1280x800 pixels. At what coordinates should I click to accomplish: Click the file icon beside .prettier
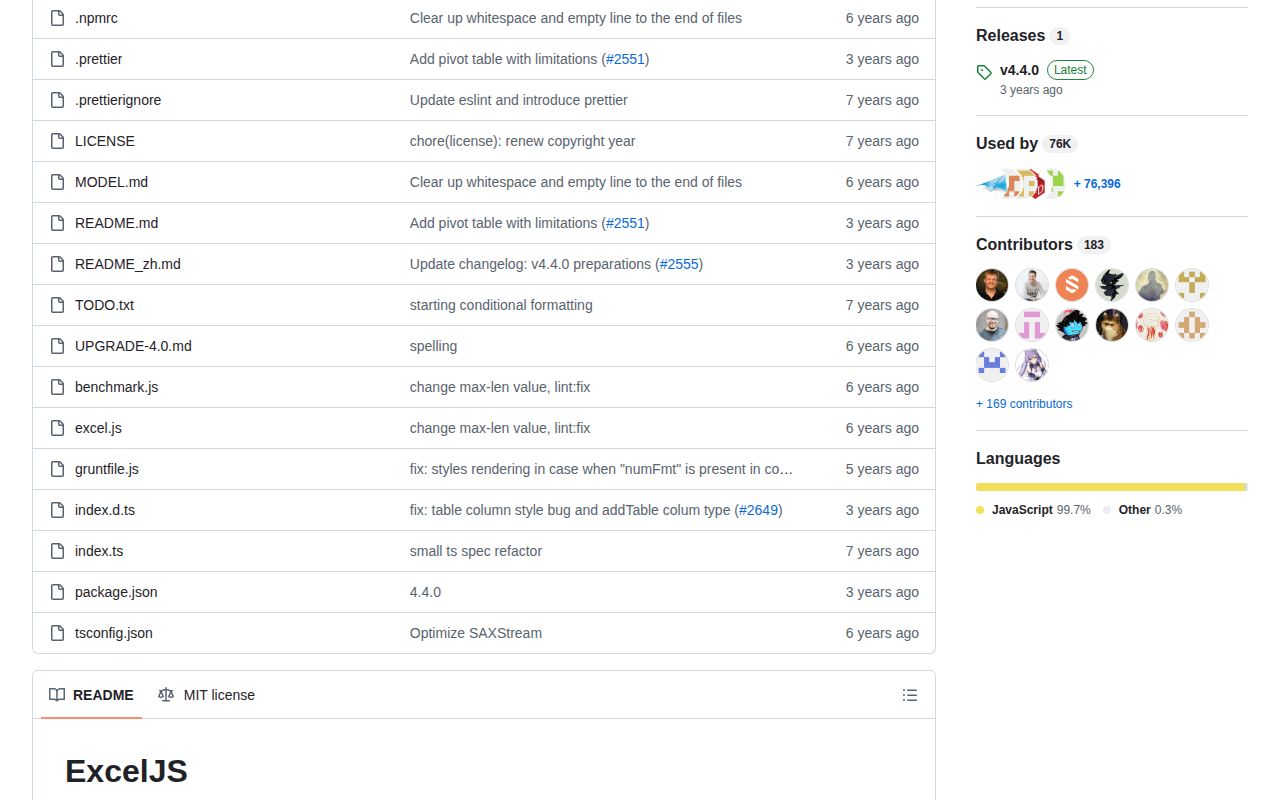coord(58,59)
